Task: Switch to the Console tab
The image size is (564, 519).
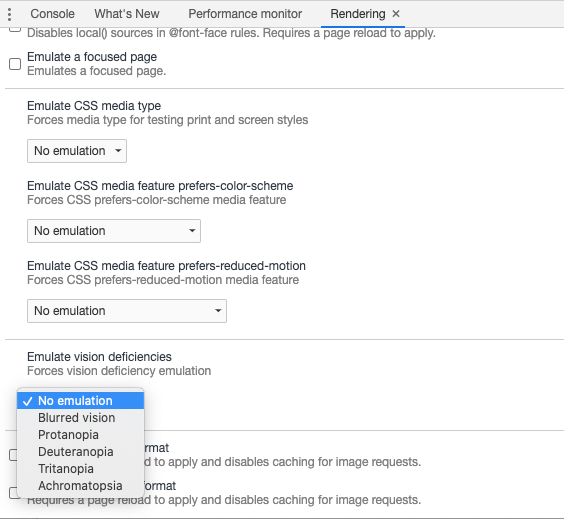Action: 53,14
